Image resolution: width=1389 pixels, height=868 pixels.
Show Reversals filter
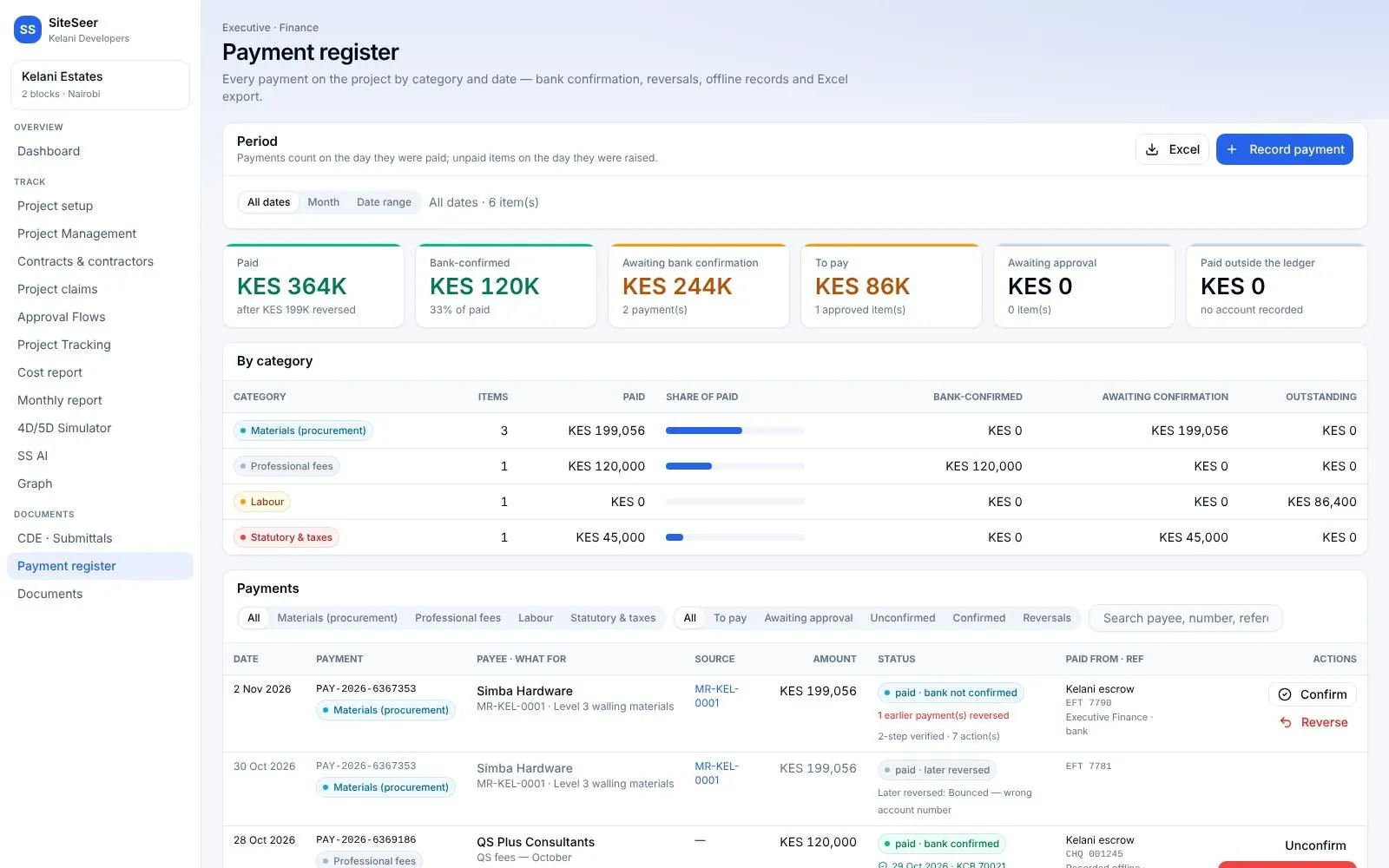click(1047, 618)
